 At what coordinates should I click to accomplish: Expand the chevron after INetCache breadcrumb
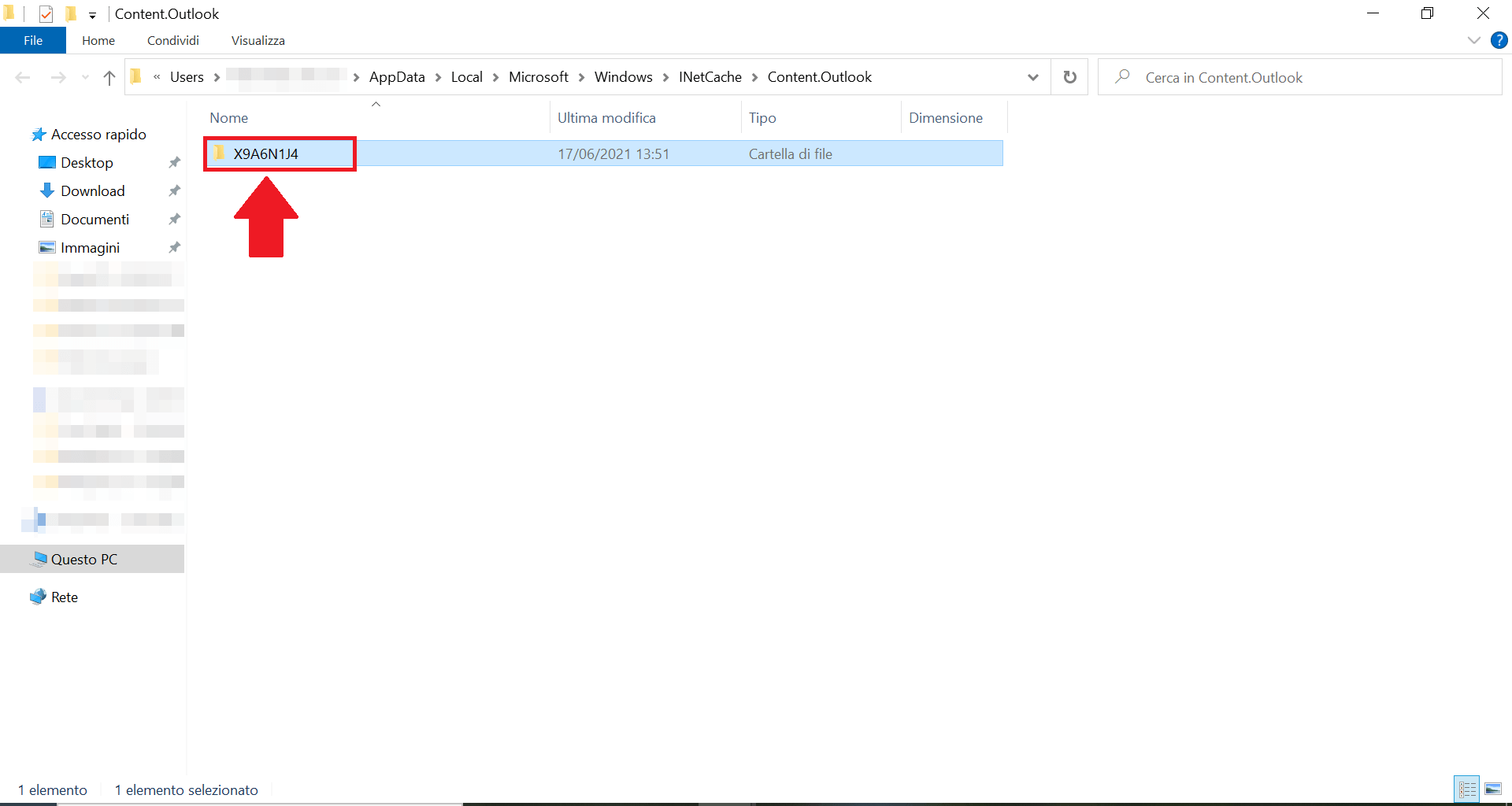(755, 77)
